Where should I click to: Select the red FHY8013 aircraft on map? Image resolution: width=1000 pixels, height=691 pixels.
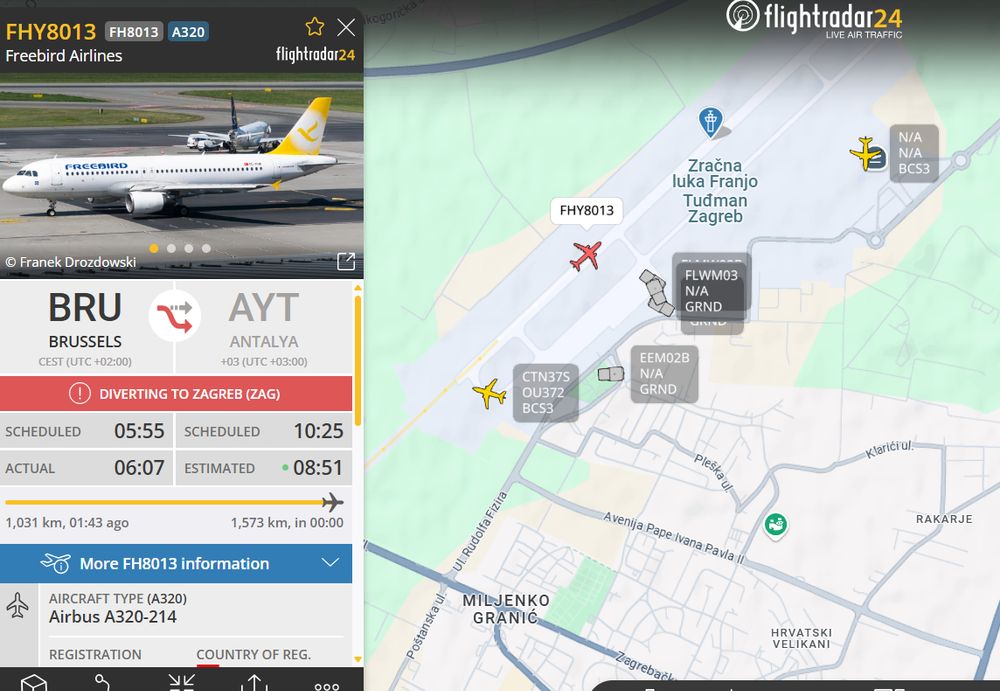[x=585, y=256]
